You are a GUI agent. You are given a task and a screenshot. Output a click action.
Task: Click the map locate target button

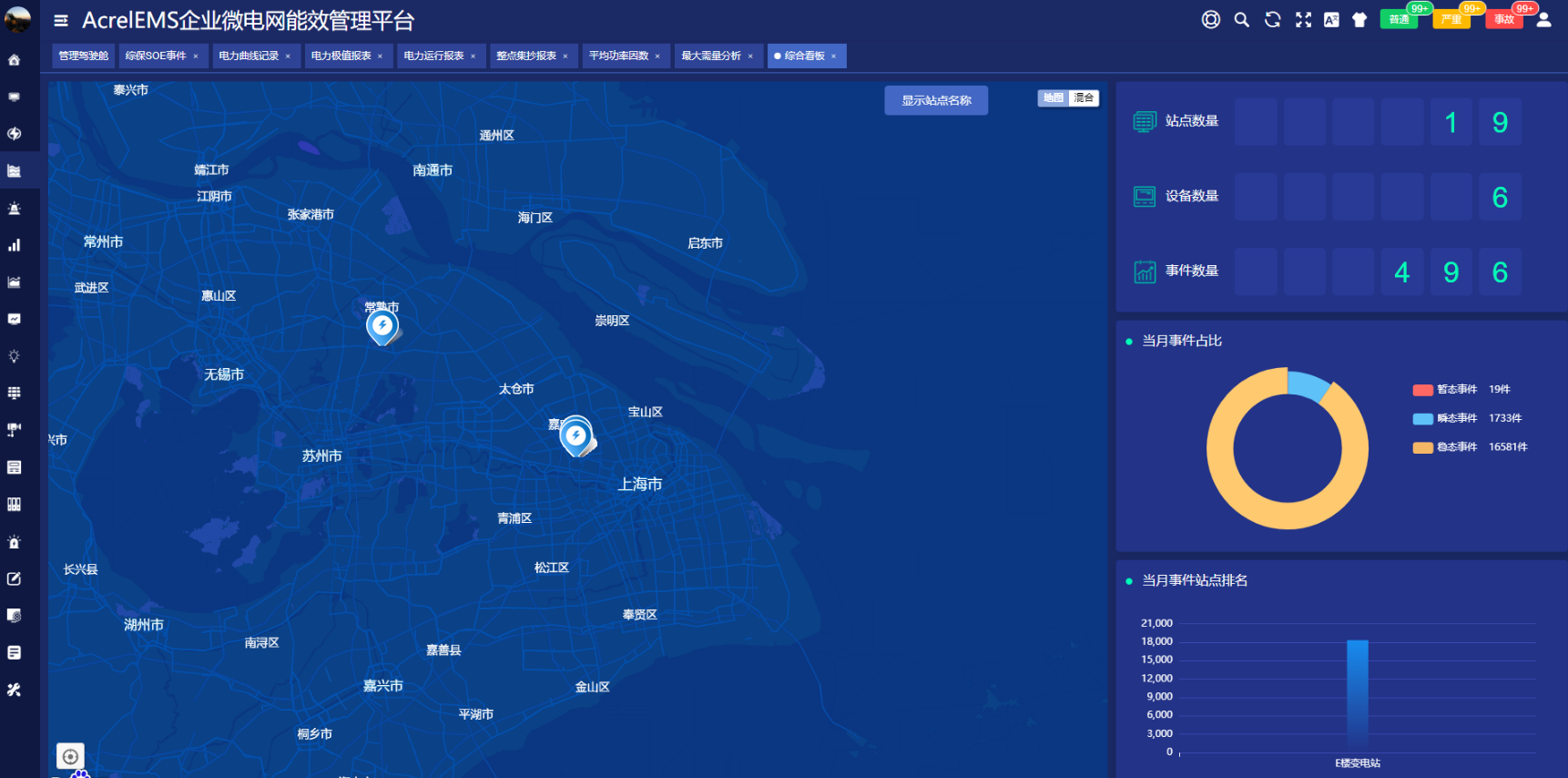click(x=70, y=756)
